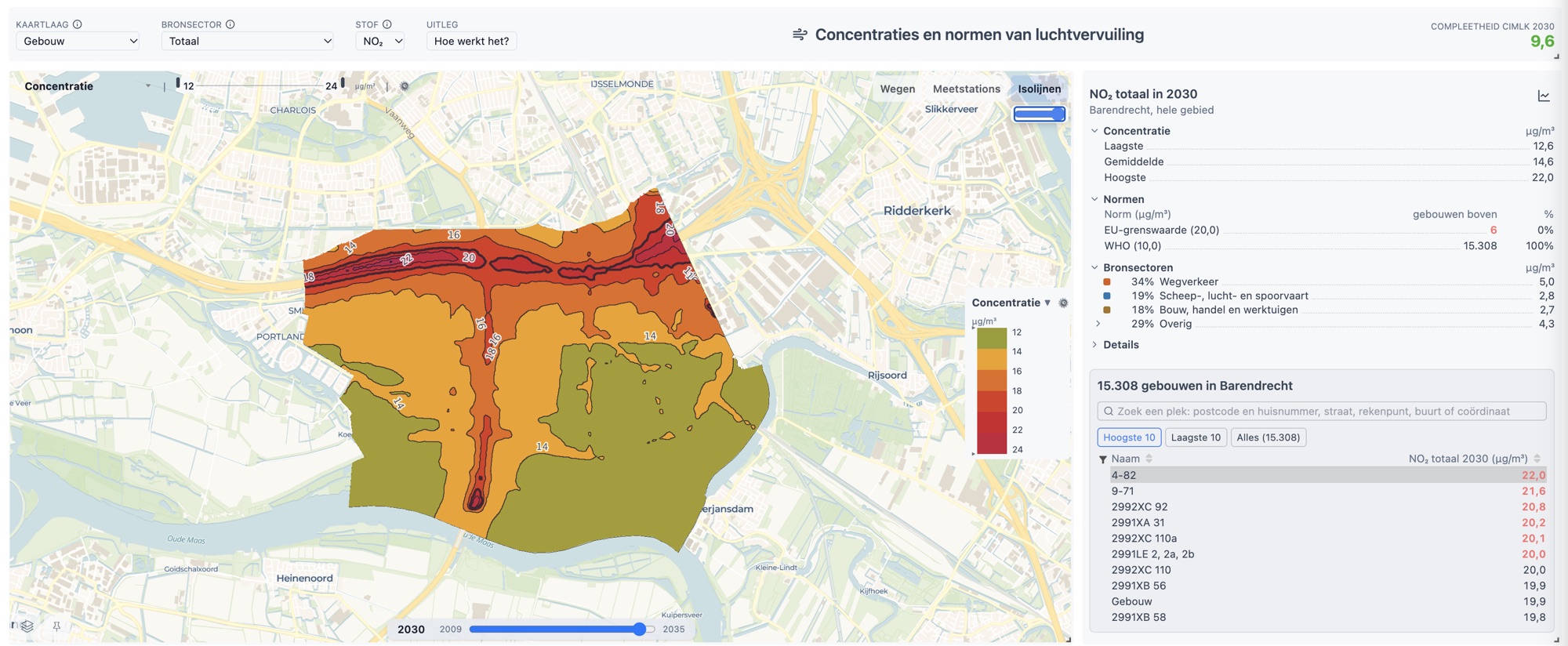Toggle the Isolijnen opacity switch
The width and height of the screenshot is (1568, 646).
(x=1040, y=114)
